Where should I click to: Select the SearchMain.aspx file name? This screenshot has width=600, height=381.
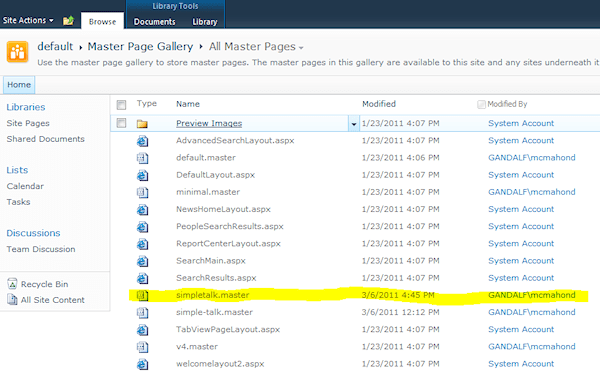pyautogui.click(x=211, y=261)
